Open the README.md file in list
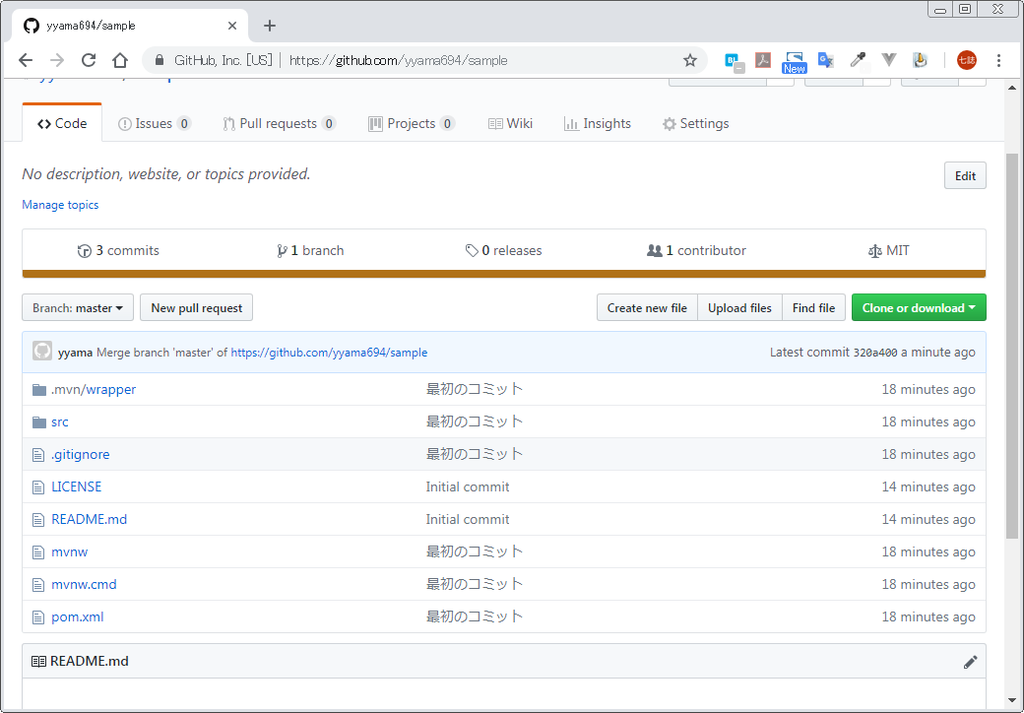1024x713 pixels. coord(89,520)
